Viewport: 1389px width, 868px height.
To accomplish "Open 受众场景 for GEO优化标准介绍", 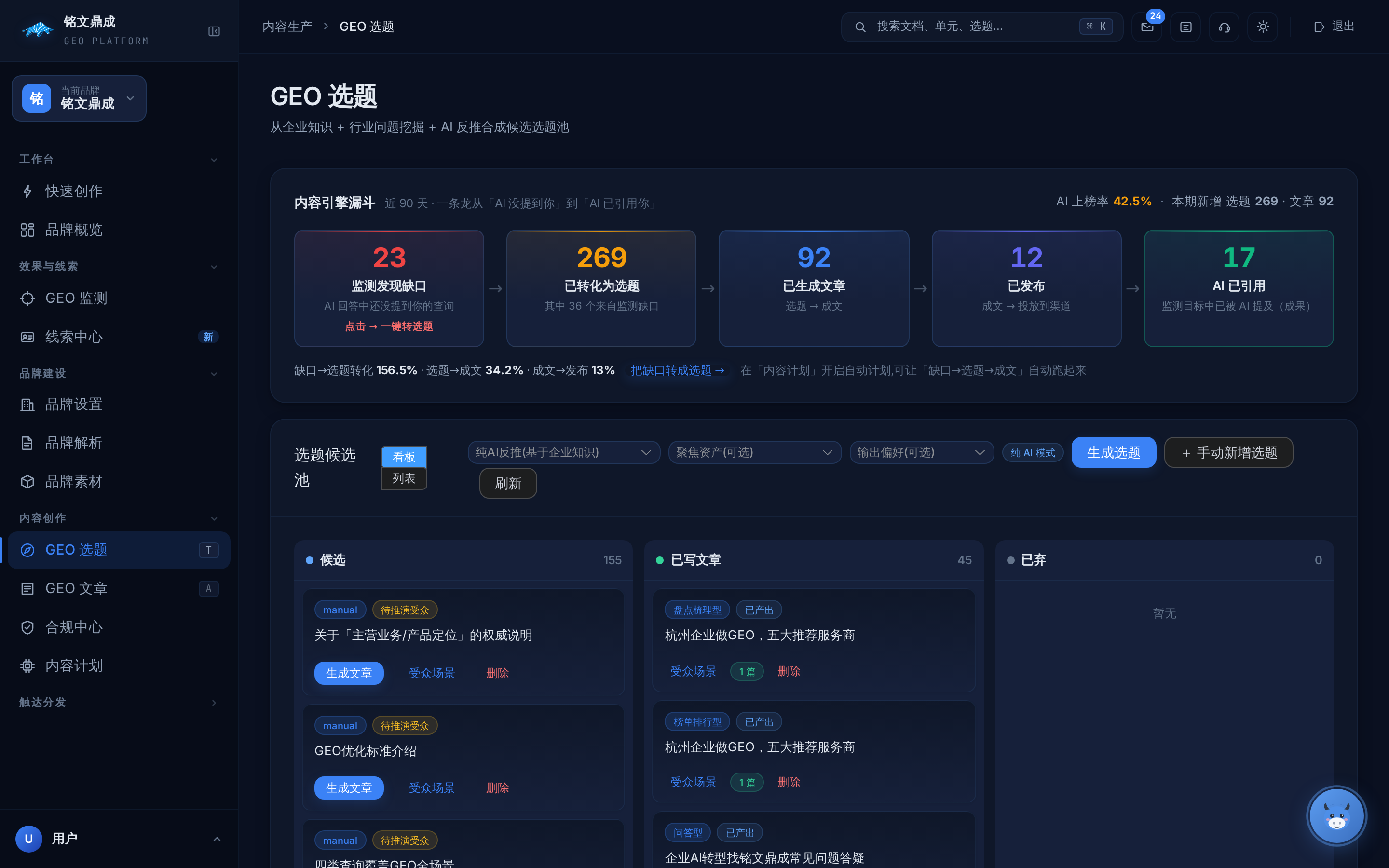I will [432, 787].
